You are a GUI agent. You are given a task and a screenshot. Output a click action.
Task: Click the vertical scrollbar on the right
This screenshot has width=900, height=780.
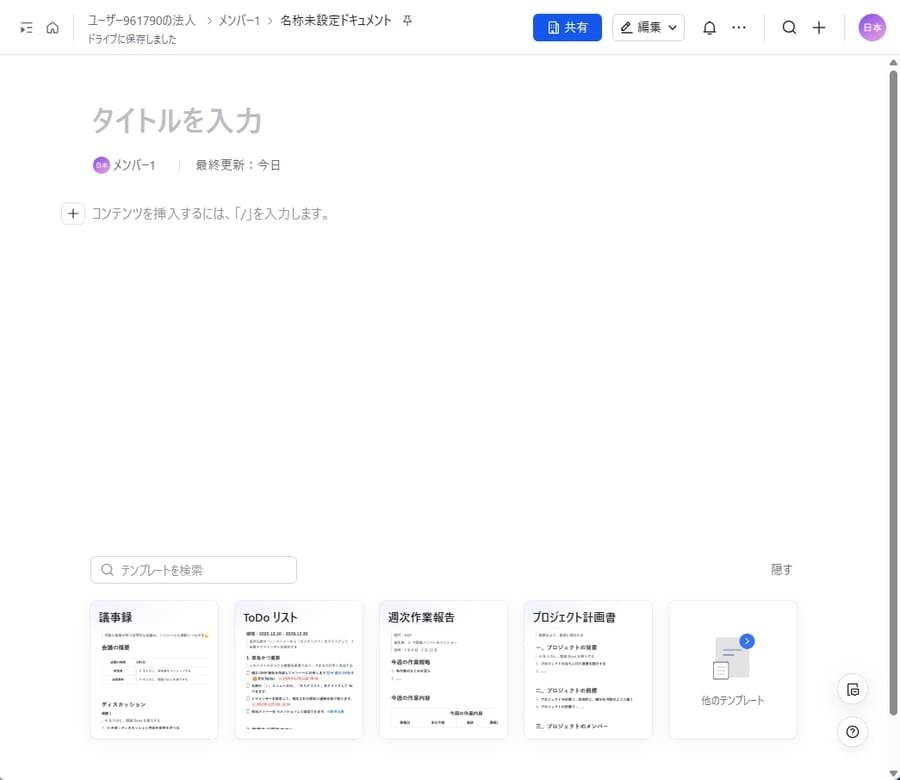[x=893, y=400]
